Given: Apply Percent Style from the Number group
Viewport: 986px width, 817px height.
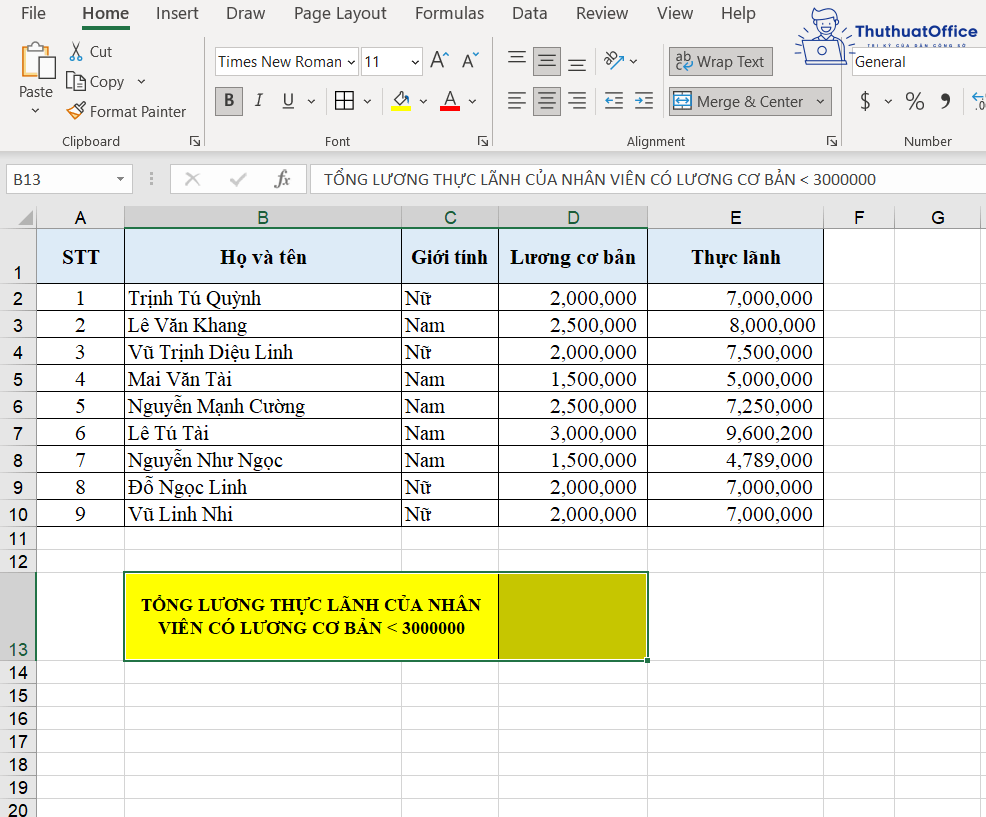Looking at the screenshot, I should (x=916, y=101).
